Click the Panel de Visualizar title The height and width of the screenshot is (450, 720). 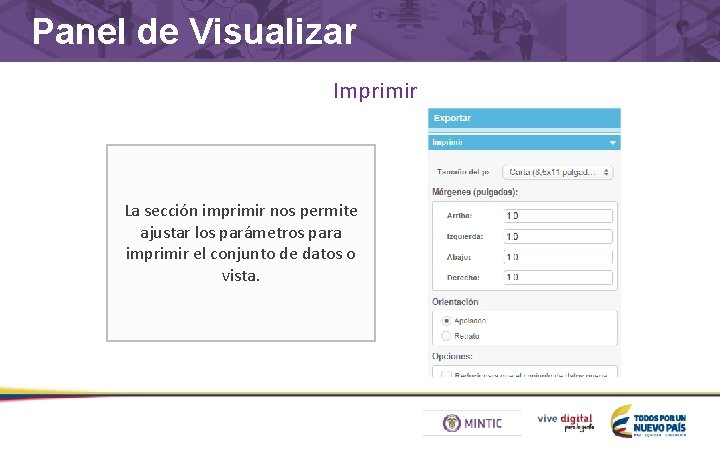[194, 32]
